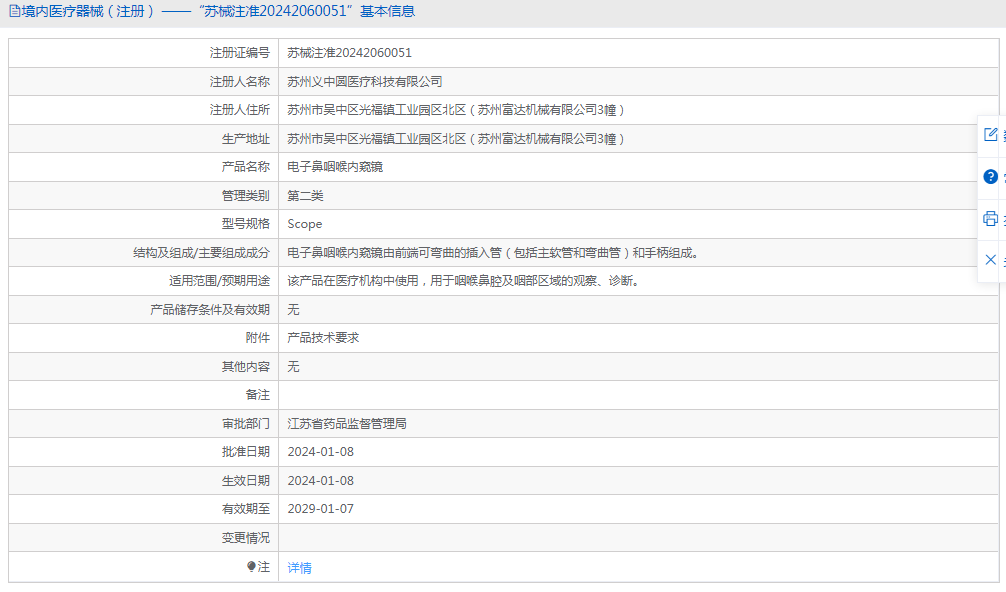Click the header title 境内医疗器械（注册）

(x=89, y=11)
